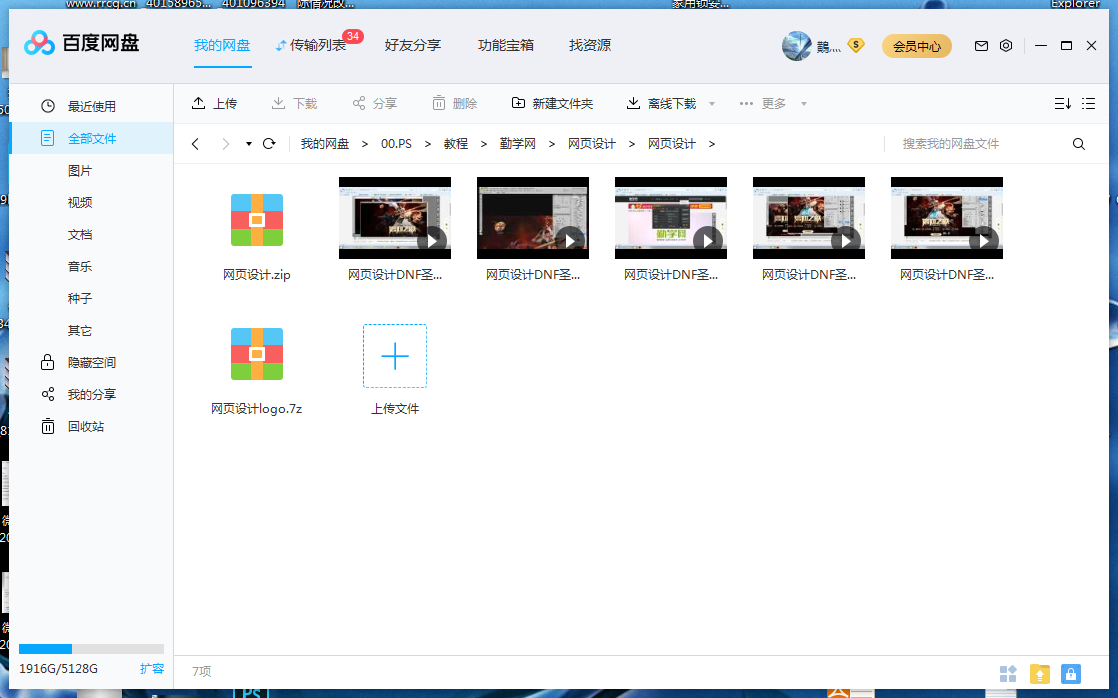Click the 上传 upload button
Image resolution: width=1118 pixels, height=698 pixels.
coord(214,103)
